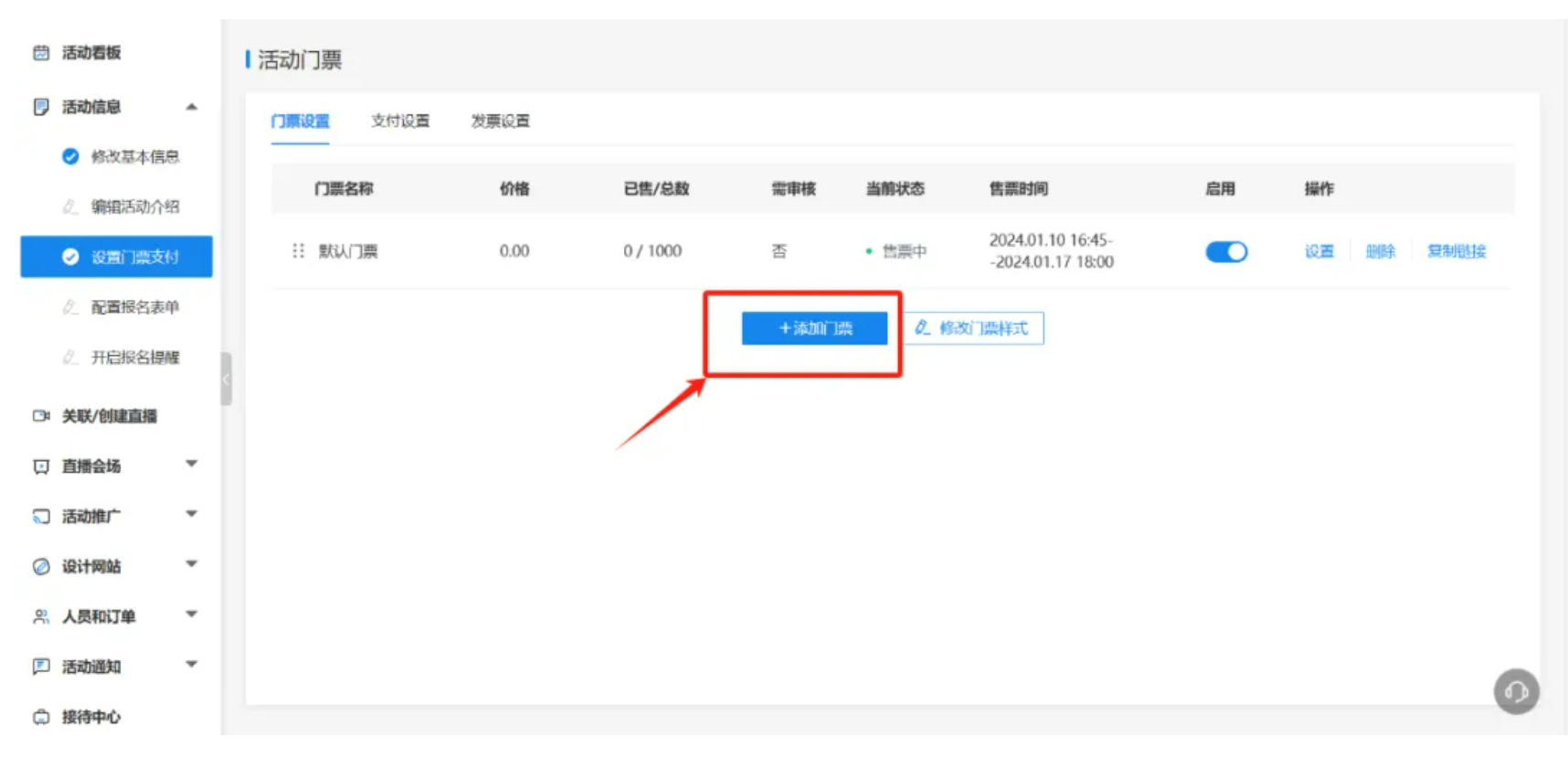
Task: Open the customer service headset button
Action: click(1516, 692)
